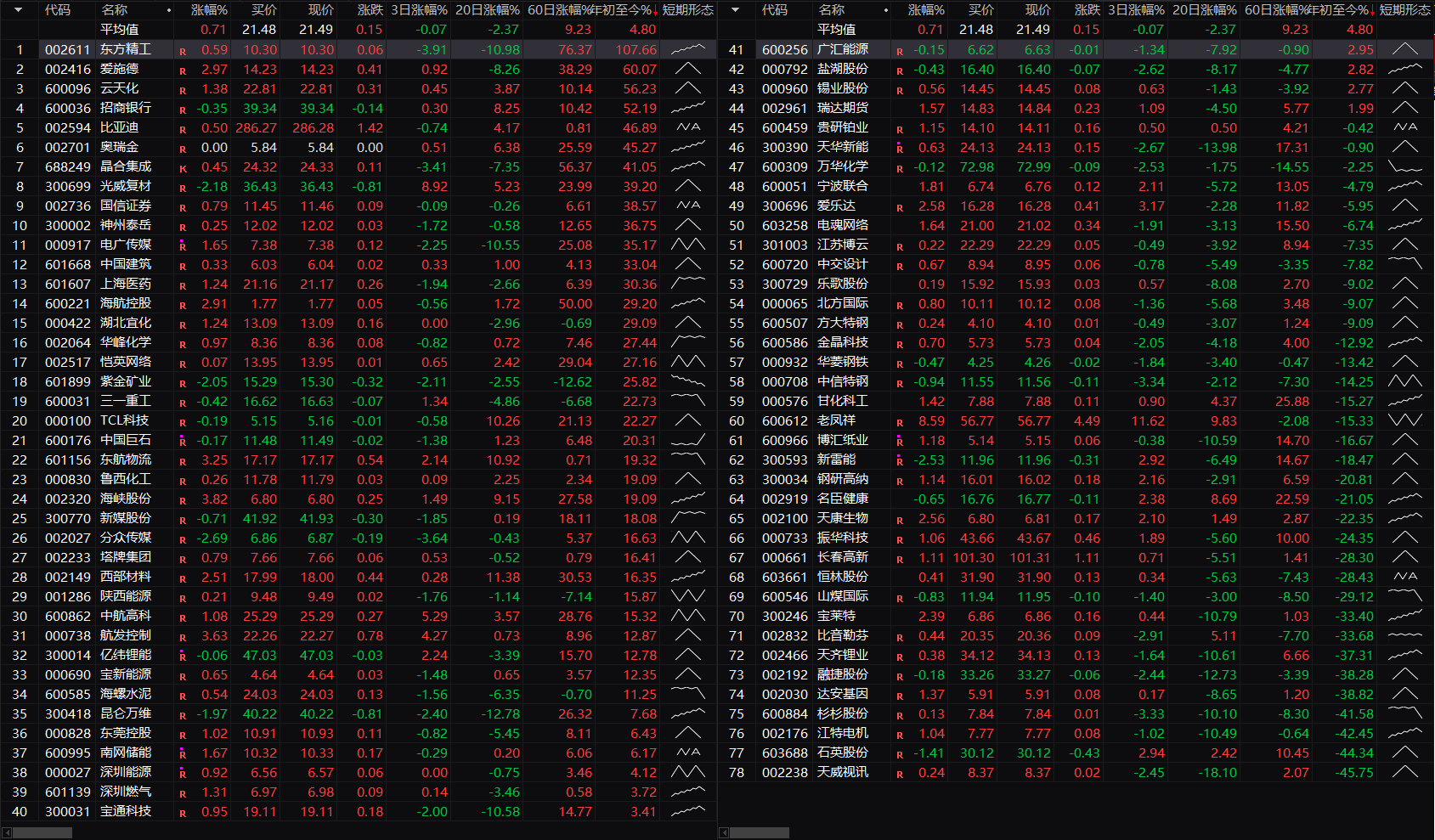Click 老凤祥's 涨幅% value 8.59
1435x840 pixels.
tap(931, 421)
